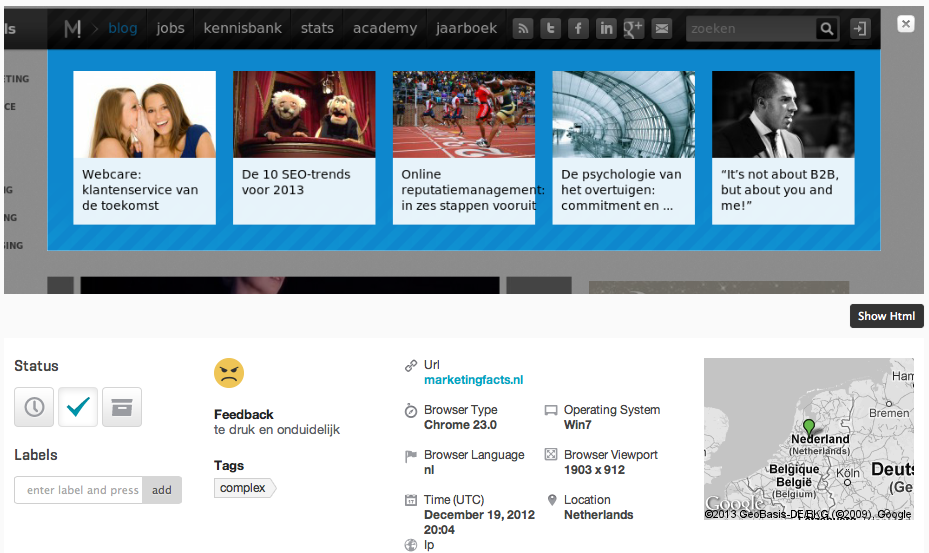Image resolution: width=929 pixels, height=553 pixels.
Task: Open the marketingfacts.nl link
Action: tap(473, 380)
